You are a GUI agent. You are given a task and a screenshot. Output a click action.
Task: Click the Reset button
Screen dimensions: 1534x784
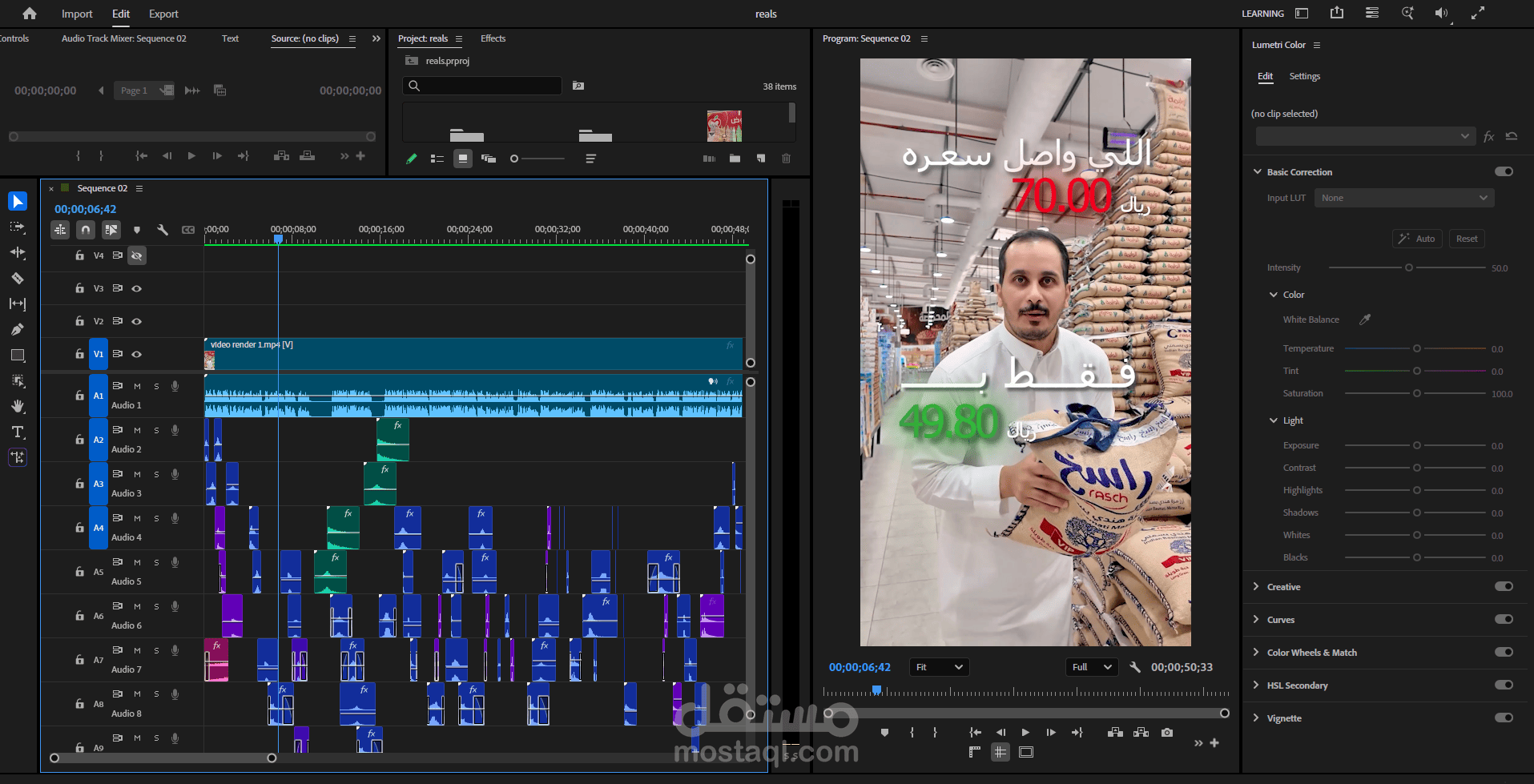coord(1467,239)
